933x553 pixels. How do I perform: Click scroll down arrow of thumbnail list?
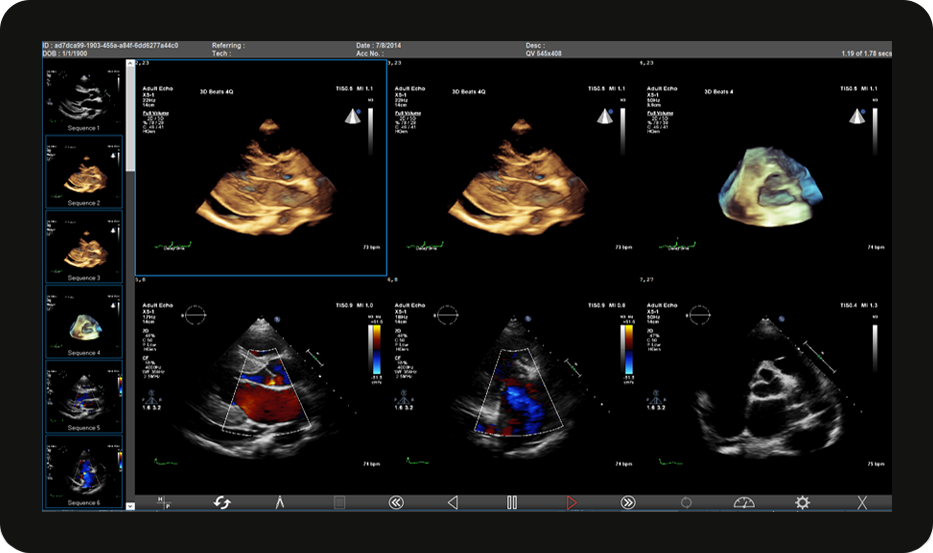click(129, 507)
